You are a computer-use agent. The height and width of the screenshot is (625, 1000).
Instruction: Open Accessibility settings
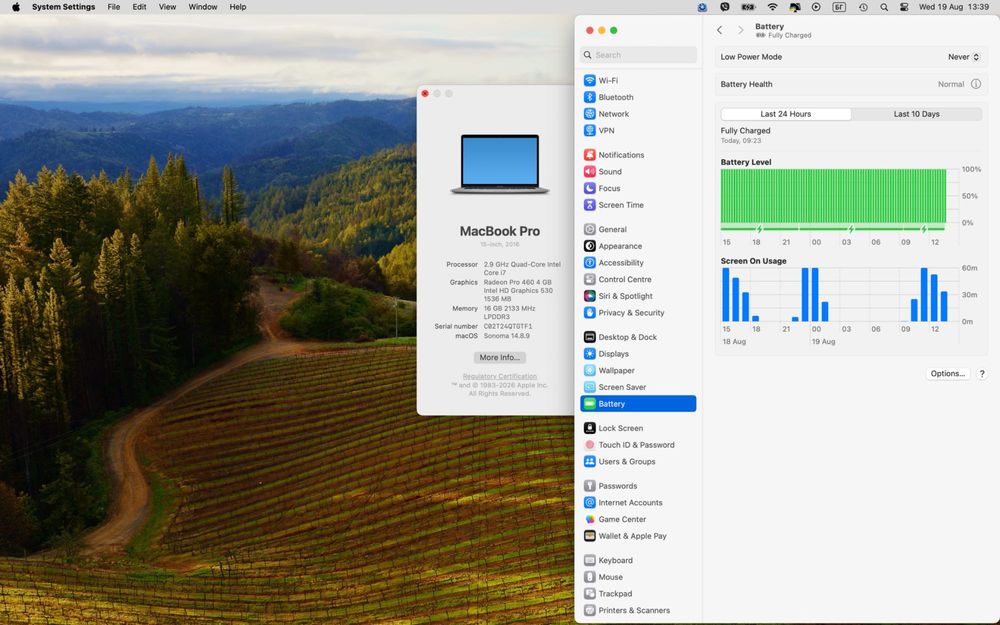click(x=638, y=262)
